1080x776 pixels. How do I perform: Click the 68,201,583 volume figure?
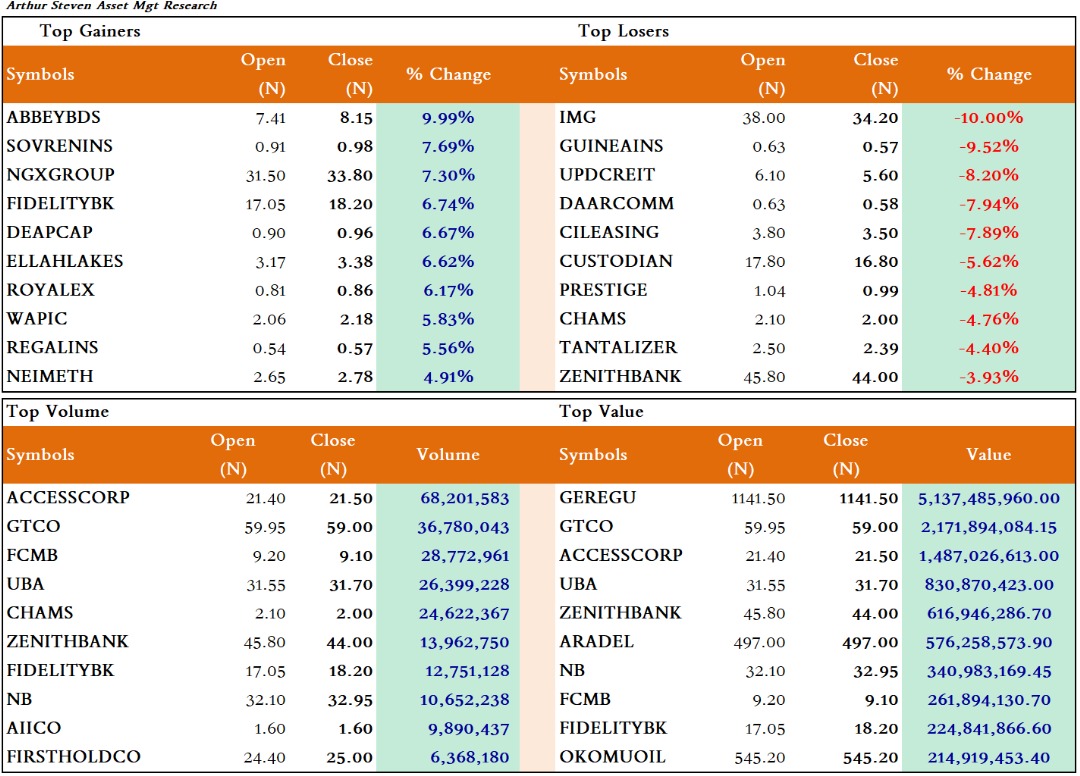coord(465,498)
